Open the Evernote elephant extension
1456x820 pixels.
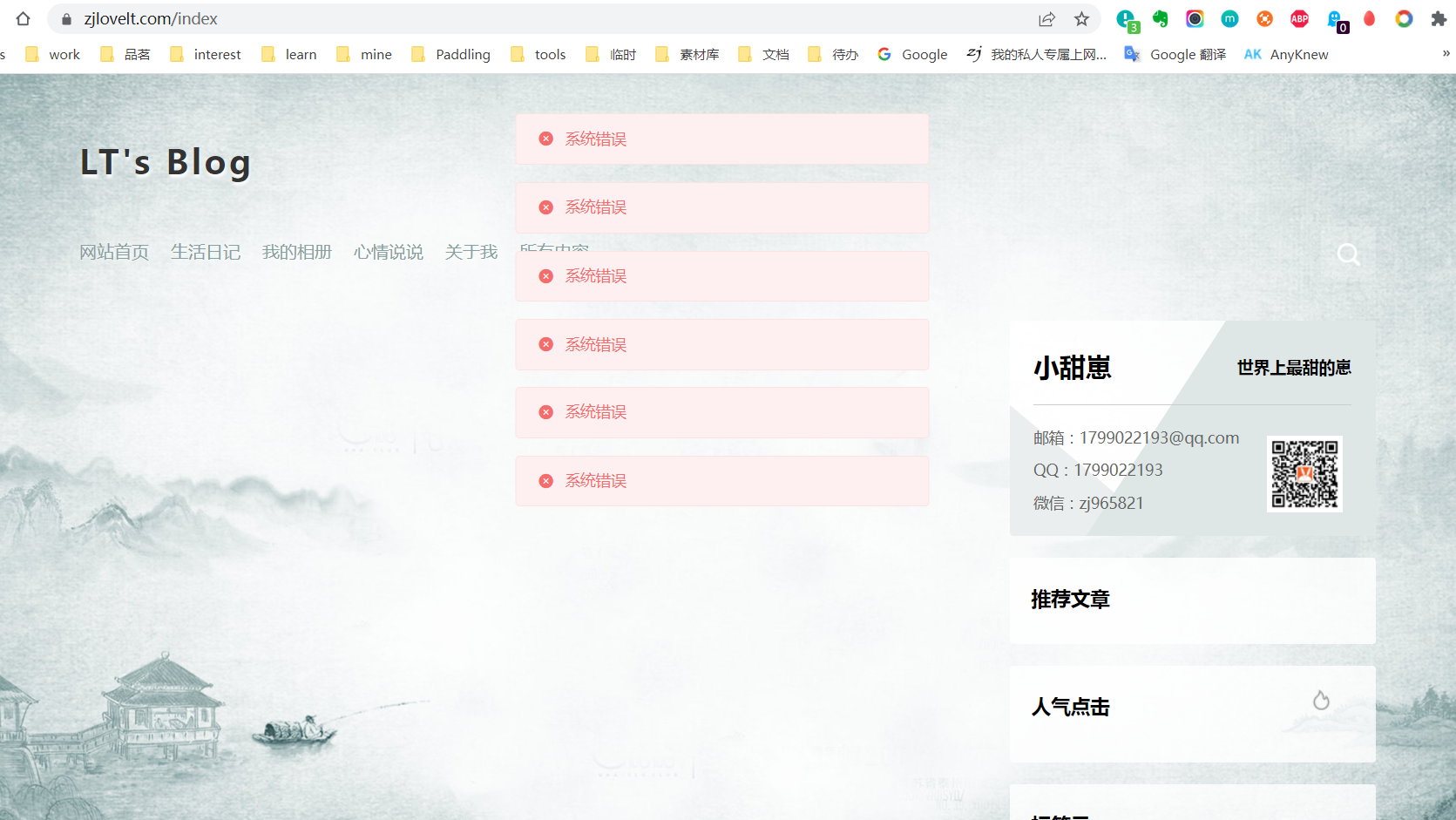pos(1160,18)
